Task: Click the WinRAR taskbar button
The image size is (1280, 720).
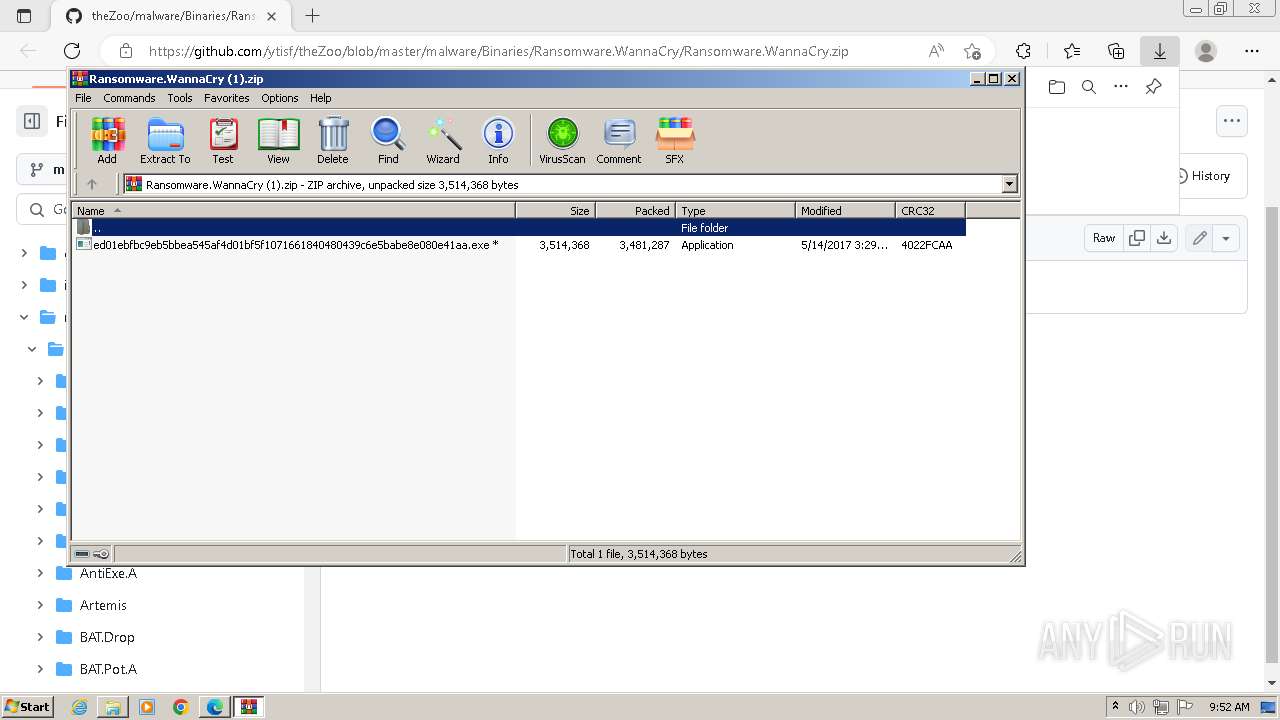Action: (x=248, y=707)
